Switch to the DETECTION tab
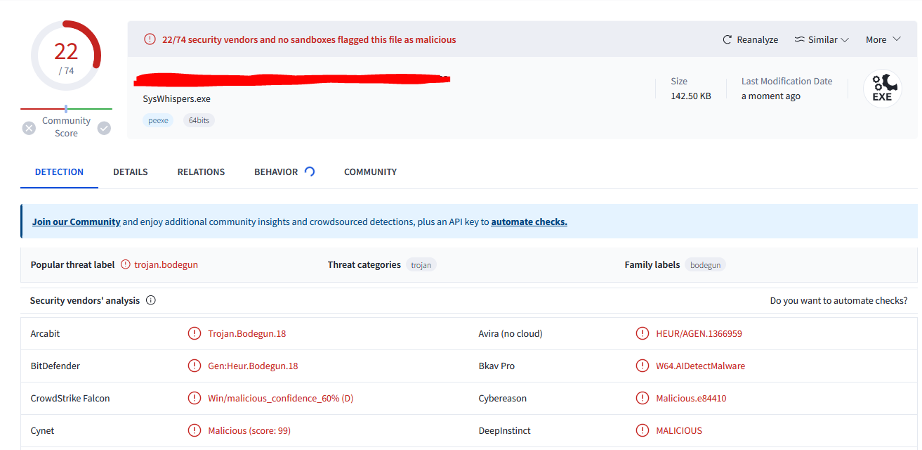Image resolution: width=922 pixels, height=450 pixels. coord(59,172)
